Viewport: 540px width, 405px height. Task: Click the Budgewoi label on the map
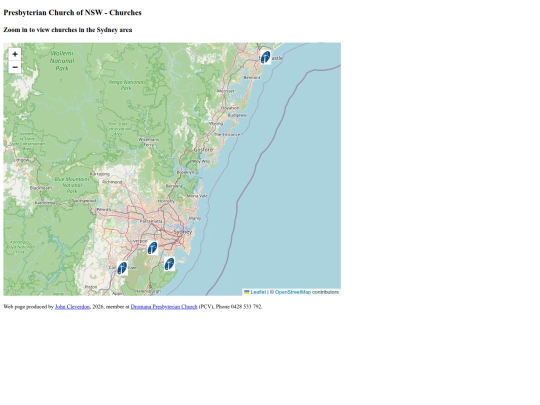click(x=237, y=115)
